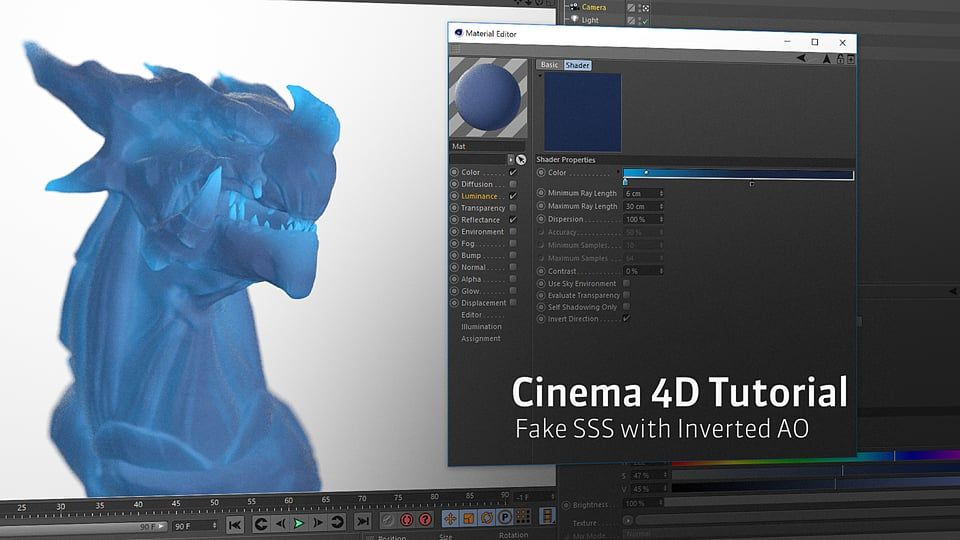Toggle the Light enabled green checkmark
This screenshot has height=540, width=960.
644,21
